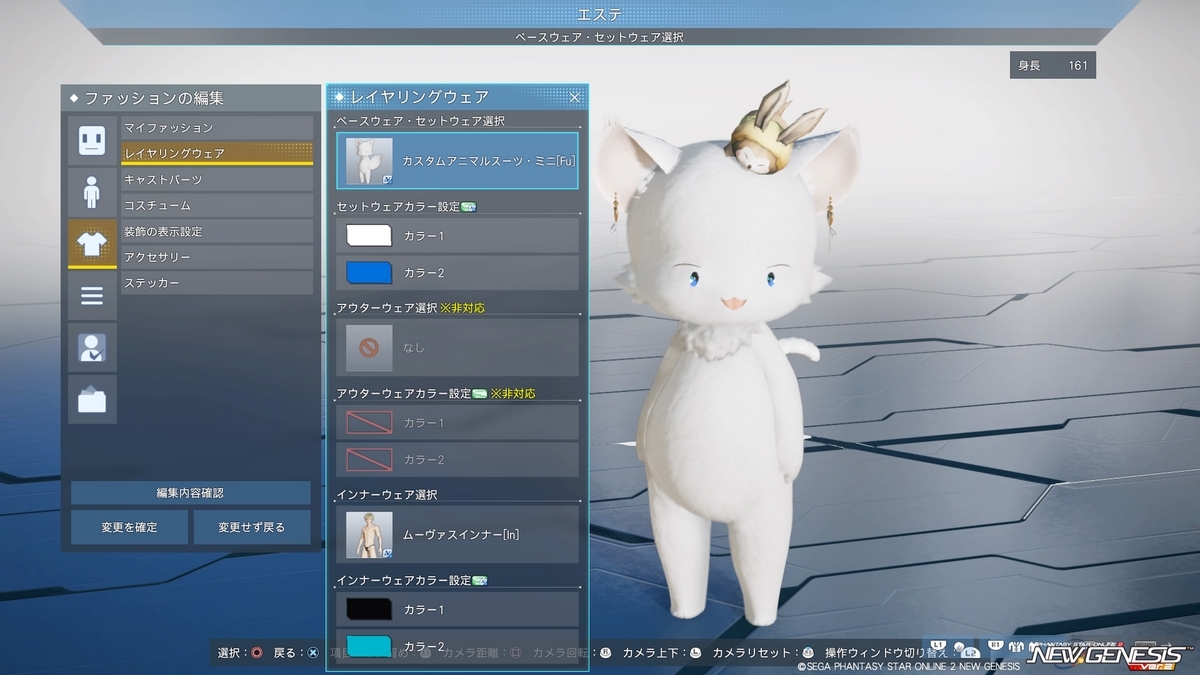Select レイヤリングウェア menu entry
This screenshot has width=1200, height=675.
click(x=217, y=154)
